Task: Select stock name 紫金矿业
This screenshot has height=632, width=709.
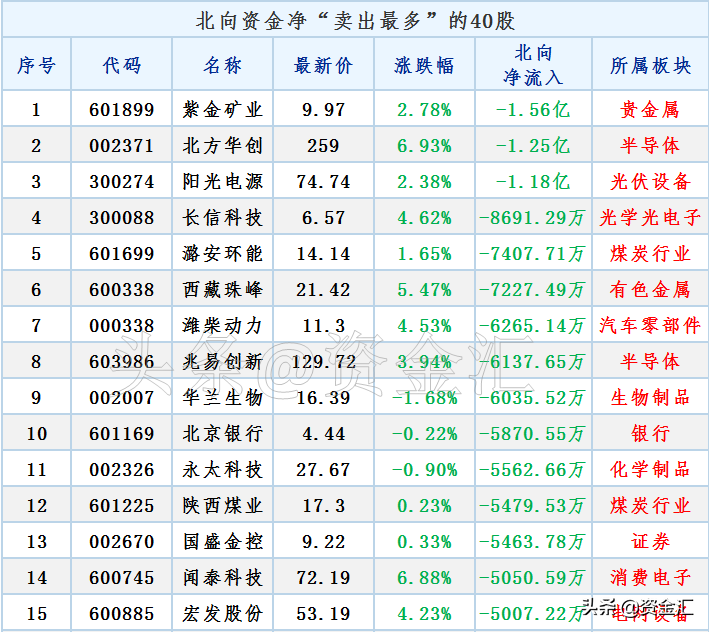Action: tap(222, 110)
